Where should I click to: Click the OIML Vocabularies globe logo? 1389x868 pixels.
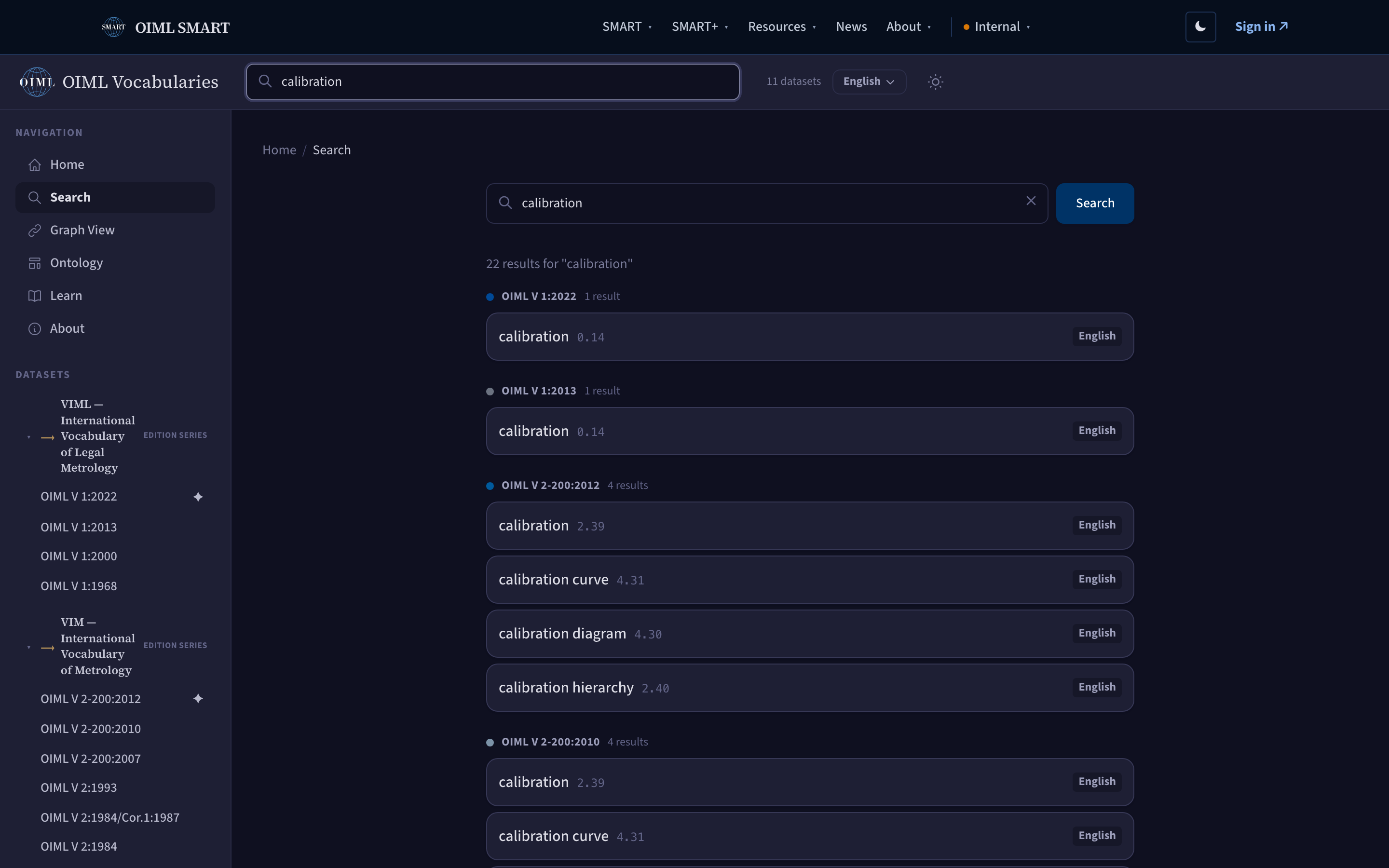[x=37, y=82]
